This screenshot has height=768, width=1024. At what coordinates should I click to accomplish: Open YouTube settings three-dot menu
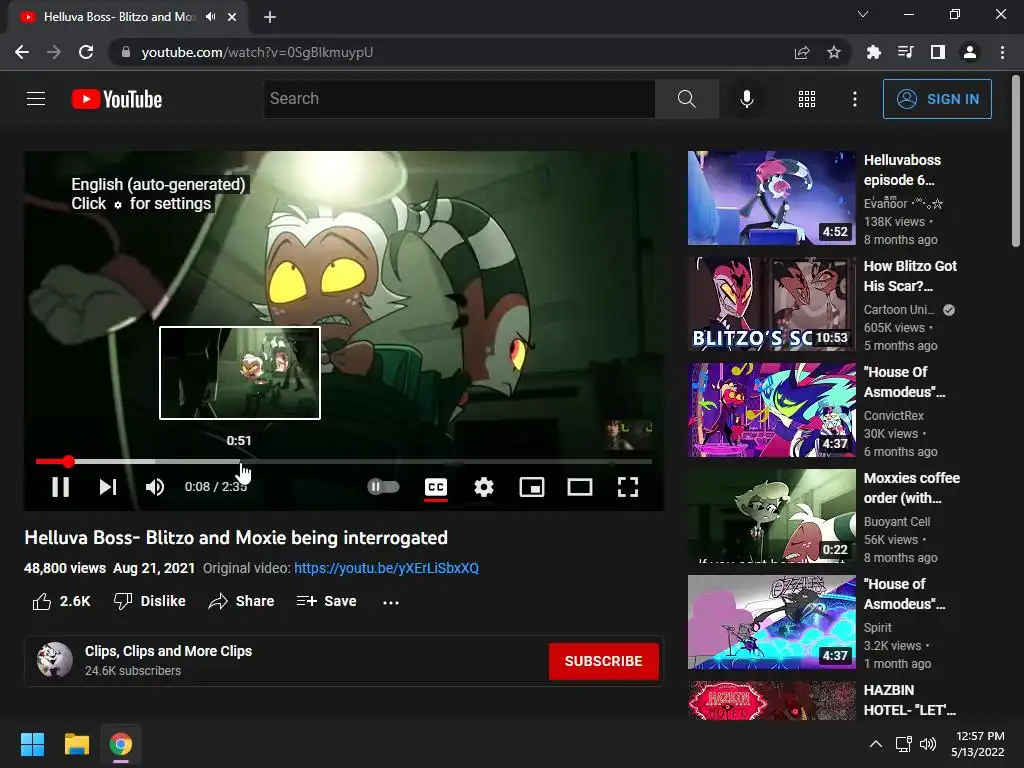[x=855, y=99]
